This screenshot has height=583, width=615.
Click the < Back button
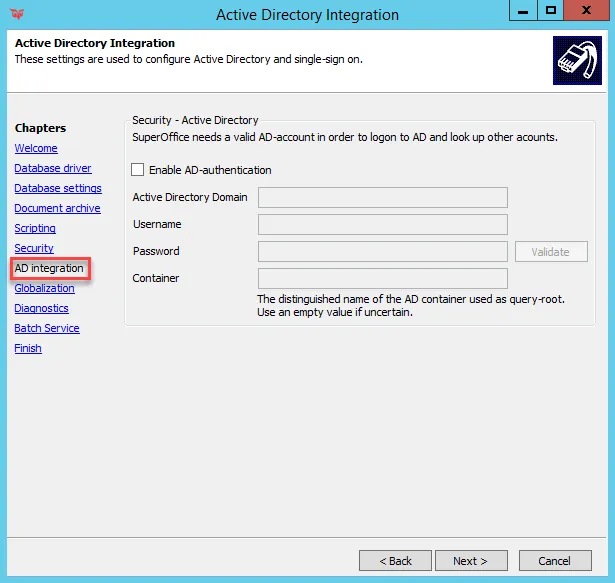click(395, 560)
